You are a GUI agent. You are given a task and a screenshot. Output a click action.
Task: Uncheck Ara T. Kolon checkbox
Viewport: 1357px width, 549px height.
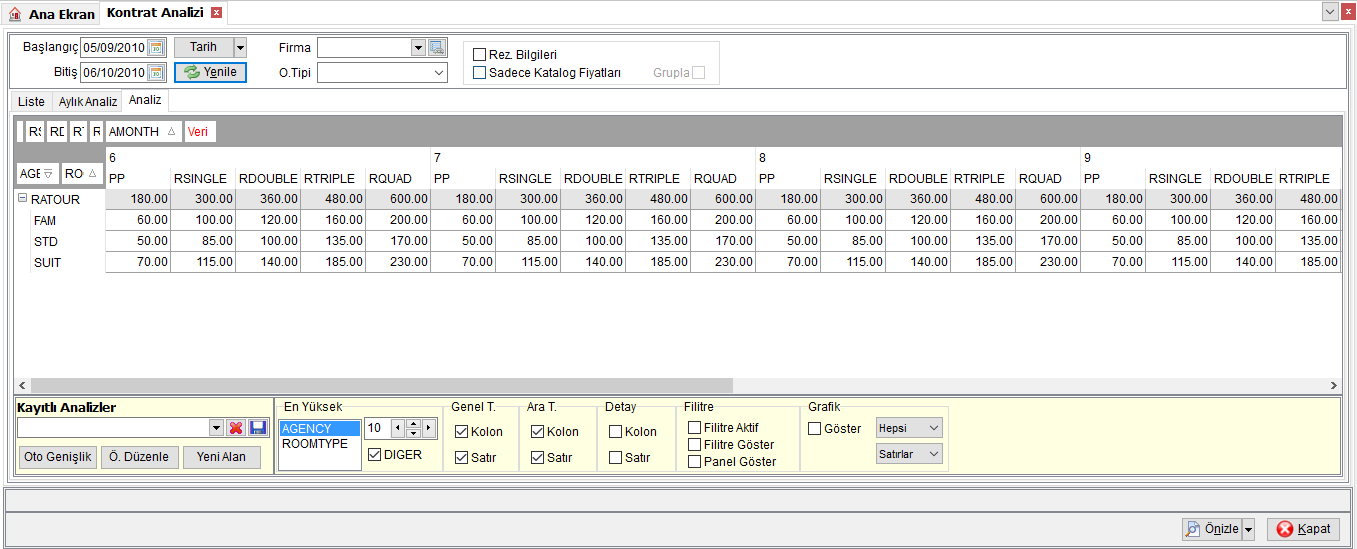[x=537, y=432]
